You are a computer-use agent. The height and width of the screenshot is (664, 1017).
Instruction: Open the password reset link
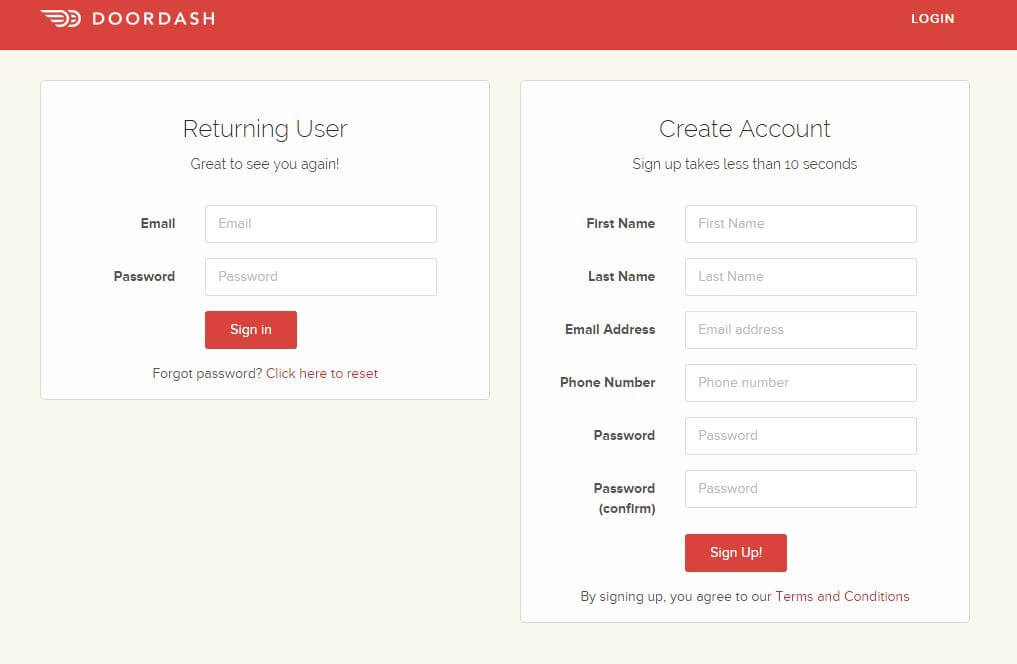(322, 373)
